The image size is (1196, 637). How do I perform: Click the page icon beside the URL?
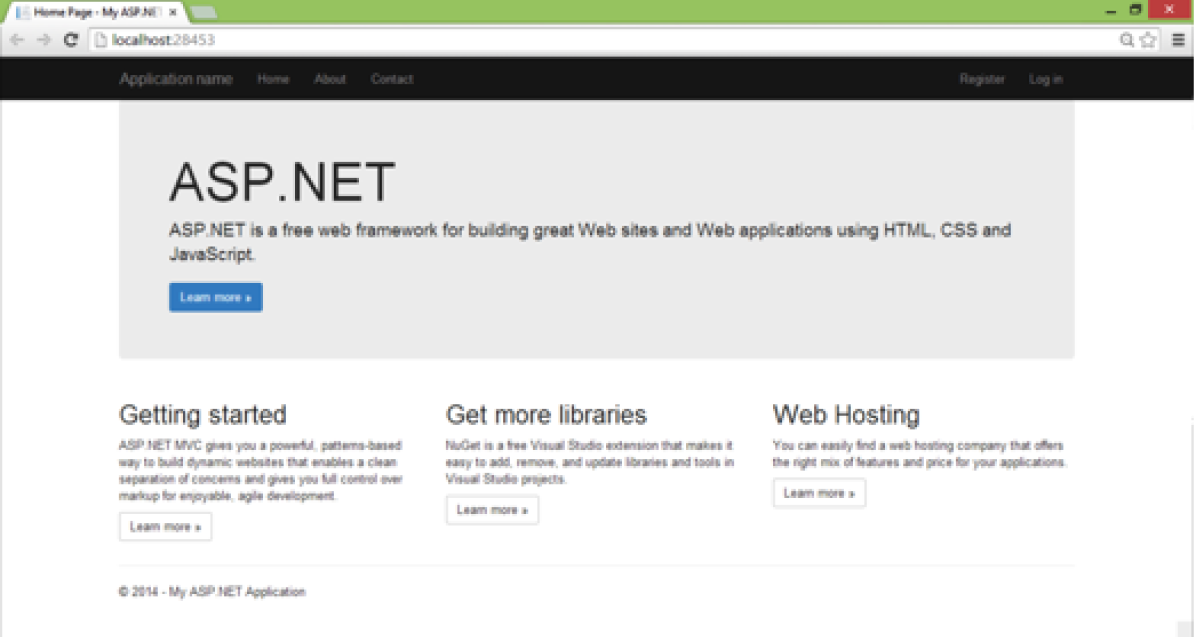(101, 40)
